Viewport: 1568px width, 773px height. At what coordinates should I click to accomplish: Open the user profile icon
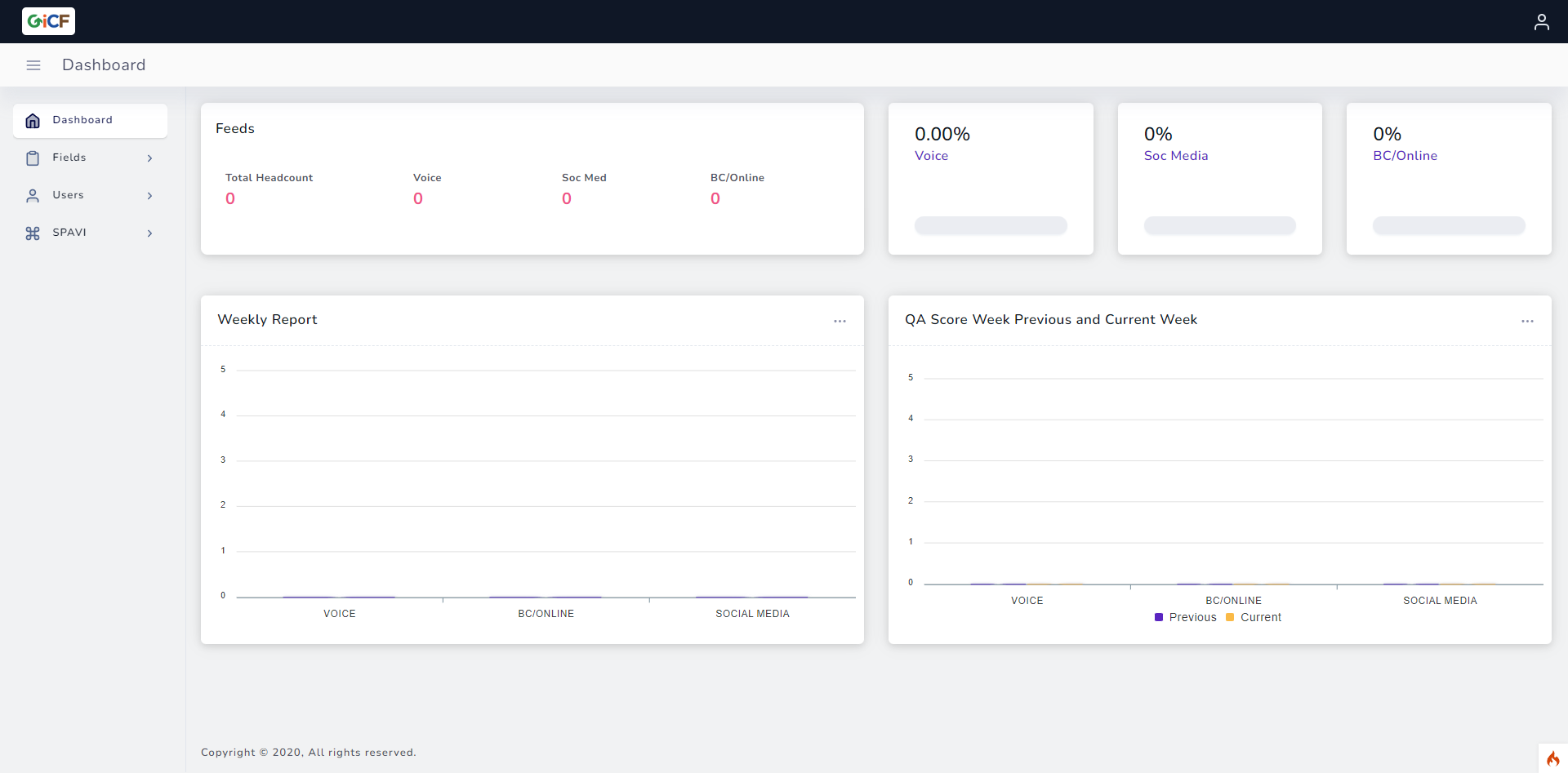click(x=1541, y=22)
